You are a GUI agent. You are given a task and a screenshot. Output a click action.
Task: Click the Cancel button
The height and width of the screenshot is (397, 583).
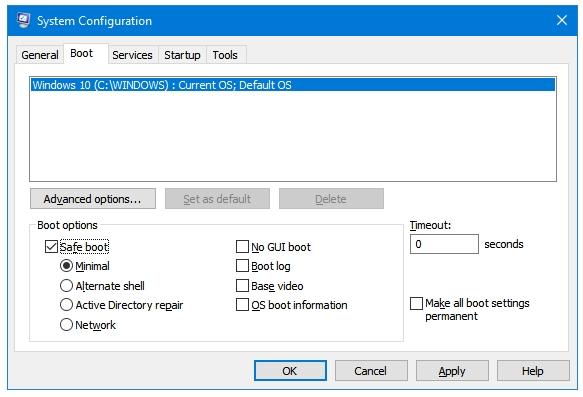371,371
